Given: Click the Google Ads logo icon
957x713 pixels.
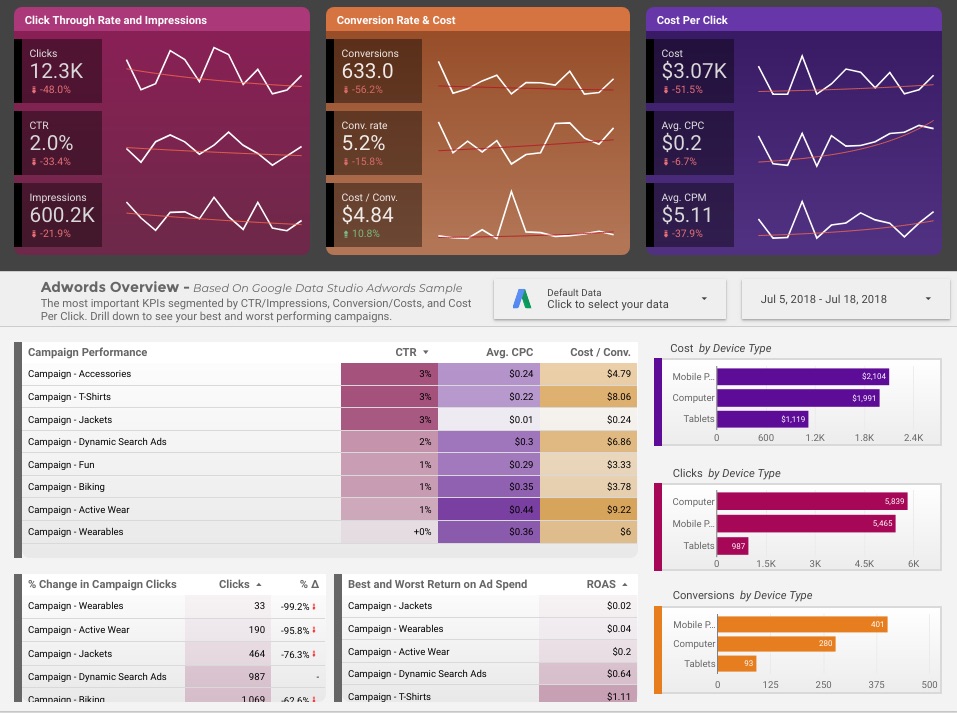Looking at the screenshot, I should coord(521,298).
